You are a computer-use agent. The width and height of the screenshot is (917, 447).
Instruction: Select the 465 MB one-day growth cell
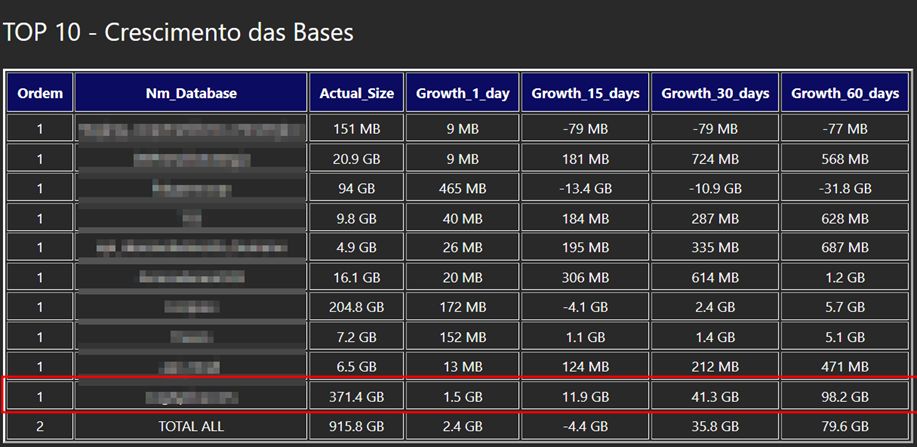click(463, 188)
